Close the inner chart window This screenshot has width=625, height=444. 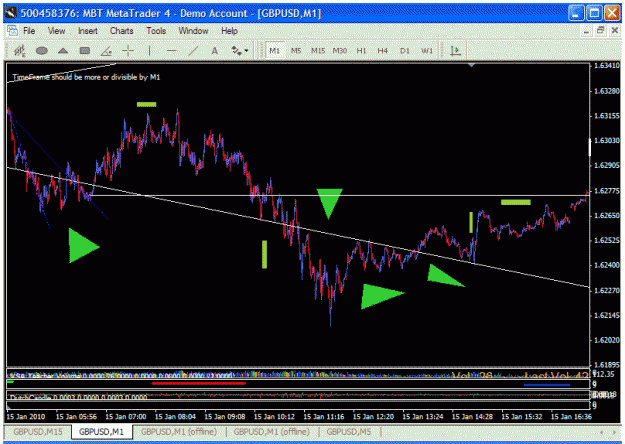click(614, 31)
